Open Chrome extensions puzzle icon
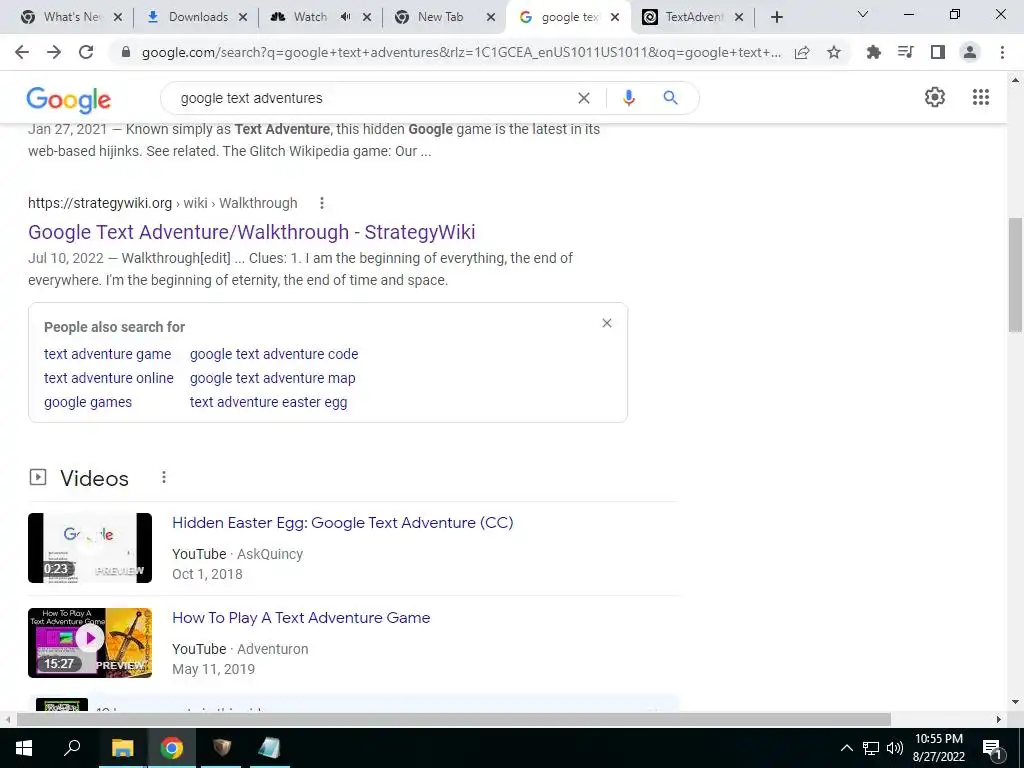This screenshot has height=768, width=1024. tap(873, 52)
